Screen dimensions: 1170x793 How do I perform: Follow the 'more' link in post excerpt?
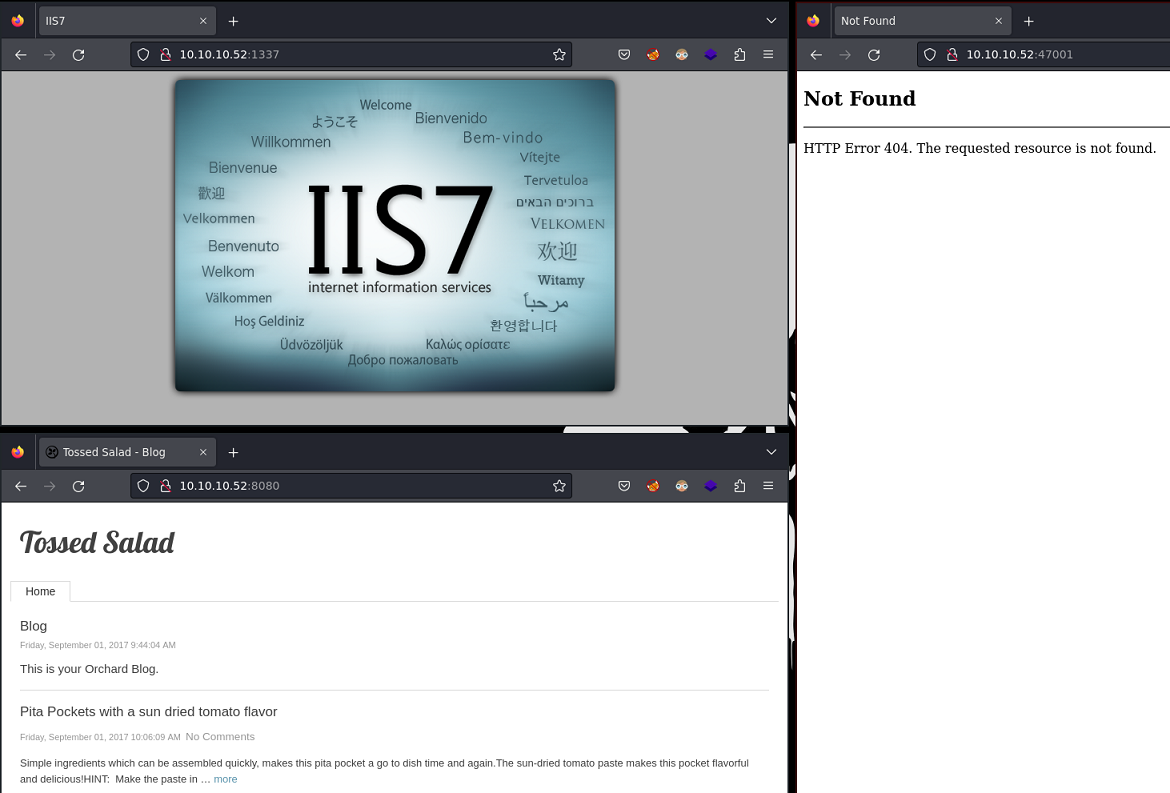click(x=225, y=779)
